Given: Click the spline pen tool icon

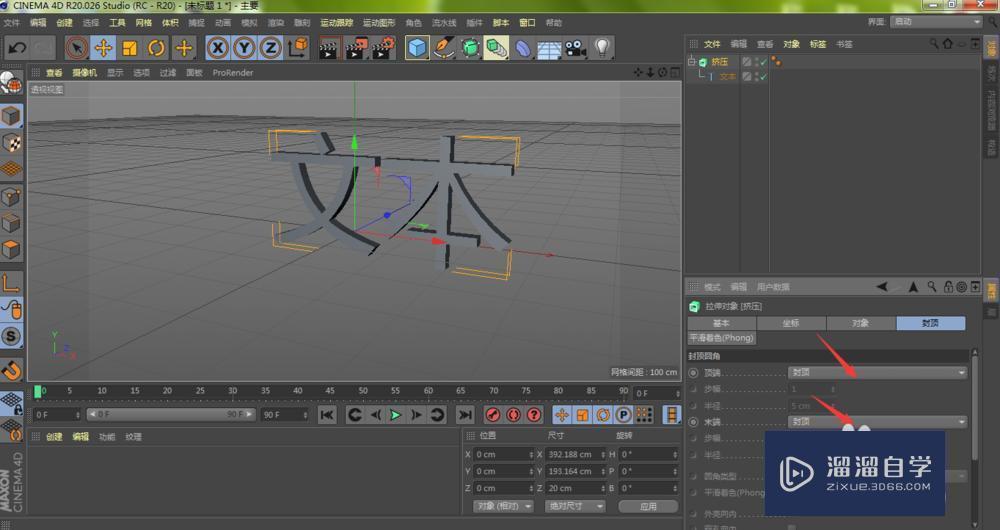Looking at the screenshot, I should click(x=444, y=47).
